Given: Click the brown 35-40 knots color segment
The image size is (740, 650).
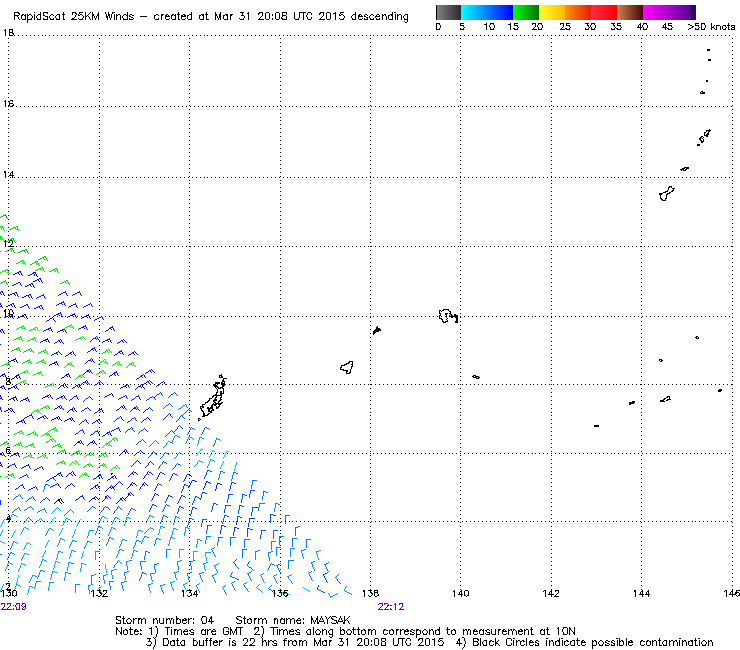Looking at the screenshot, I should coord(630,12).
